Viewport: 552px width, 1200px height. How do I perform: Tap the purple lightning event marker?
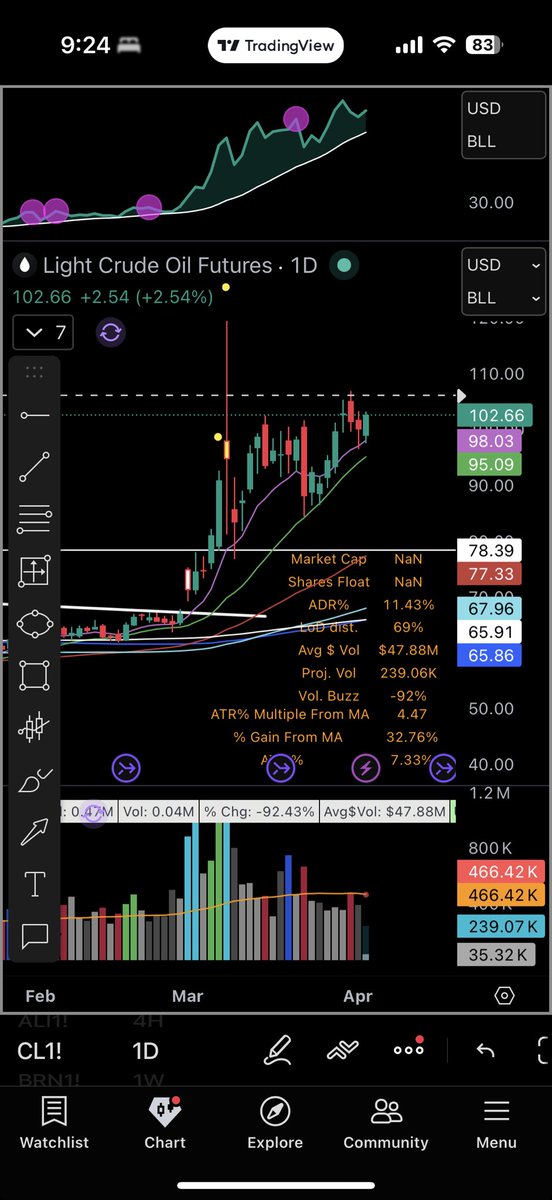(366, 768)
